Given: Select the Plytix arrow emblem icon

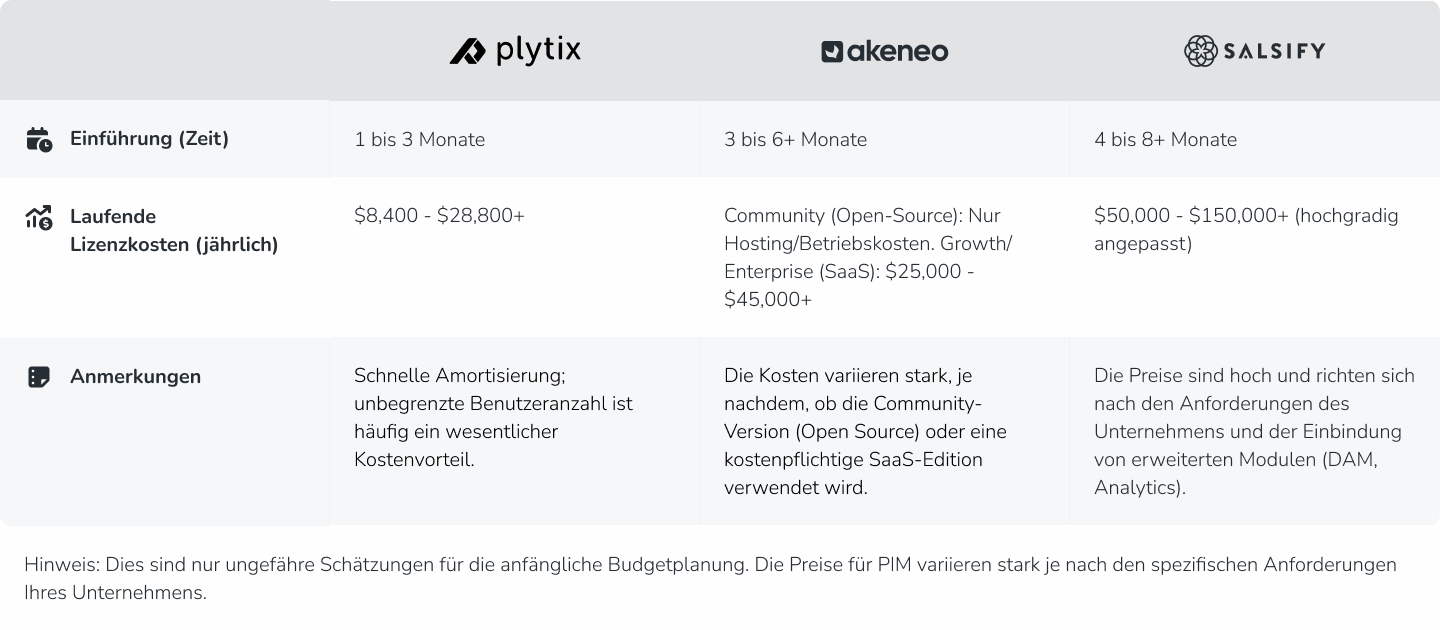Looking at the screenshot, I should [467, 51].
